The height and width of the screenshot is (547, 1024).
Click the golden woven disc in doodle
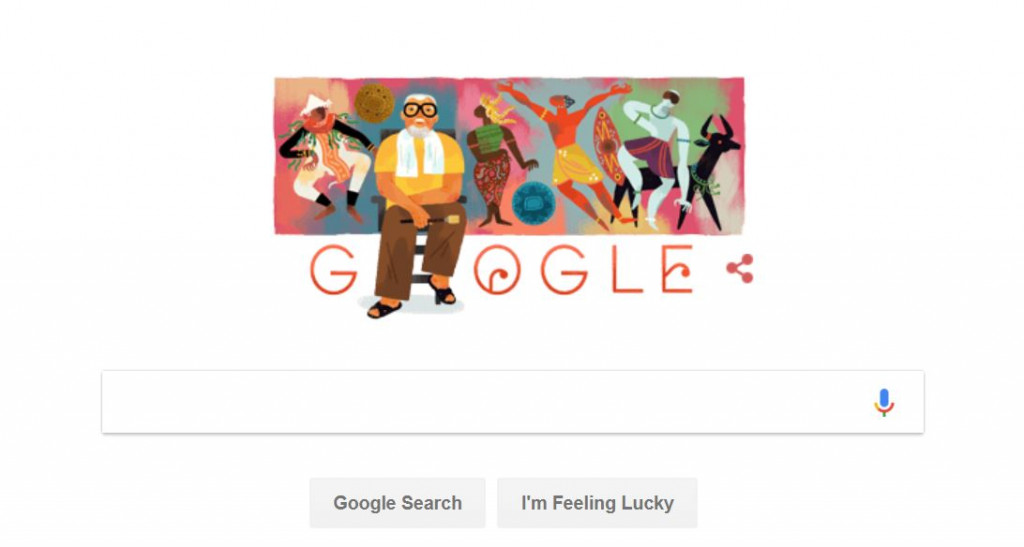(374, 103)
